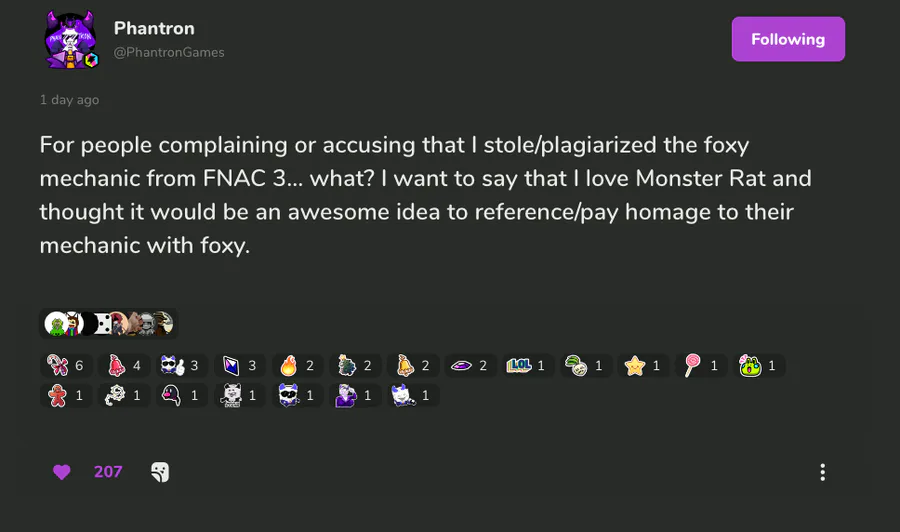Click the gingerbread man sticker reaction
The height and width of the screenshot is (532, 900).
pos(66,396)
